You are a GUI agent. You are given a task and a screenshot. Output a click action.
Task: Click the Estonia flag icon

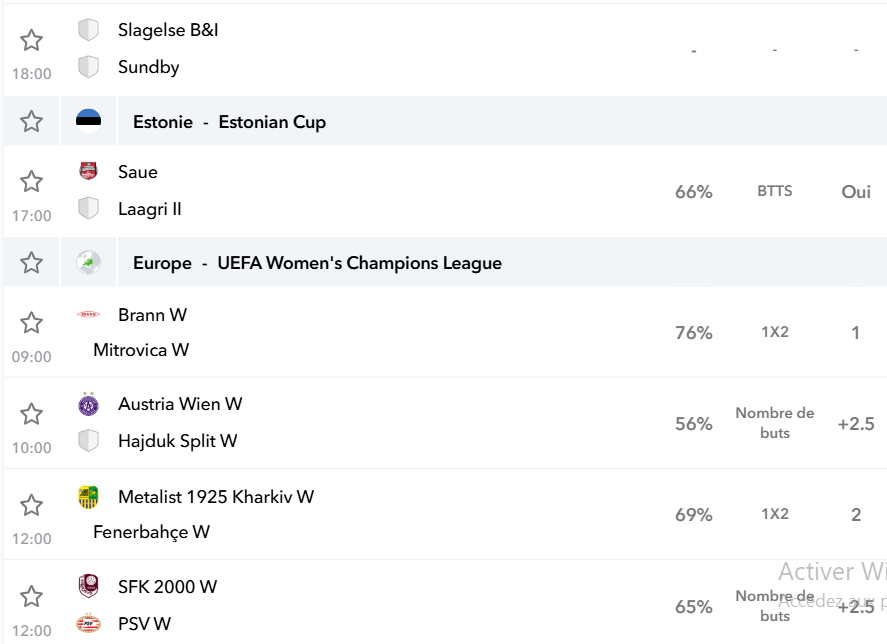88,121
